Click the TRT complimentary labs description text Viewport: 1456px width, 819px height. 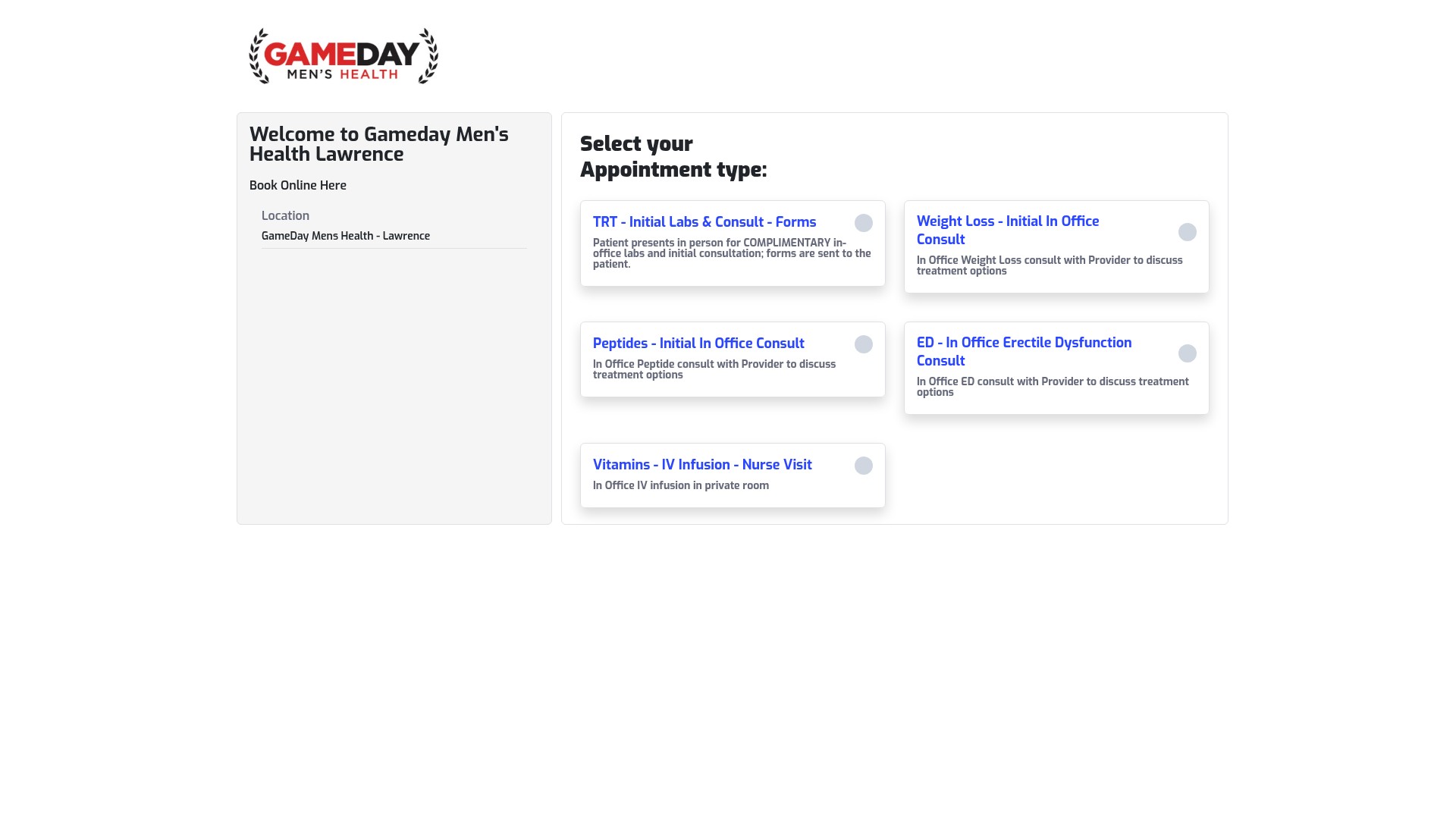tap(732, 253)
